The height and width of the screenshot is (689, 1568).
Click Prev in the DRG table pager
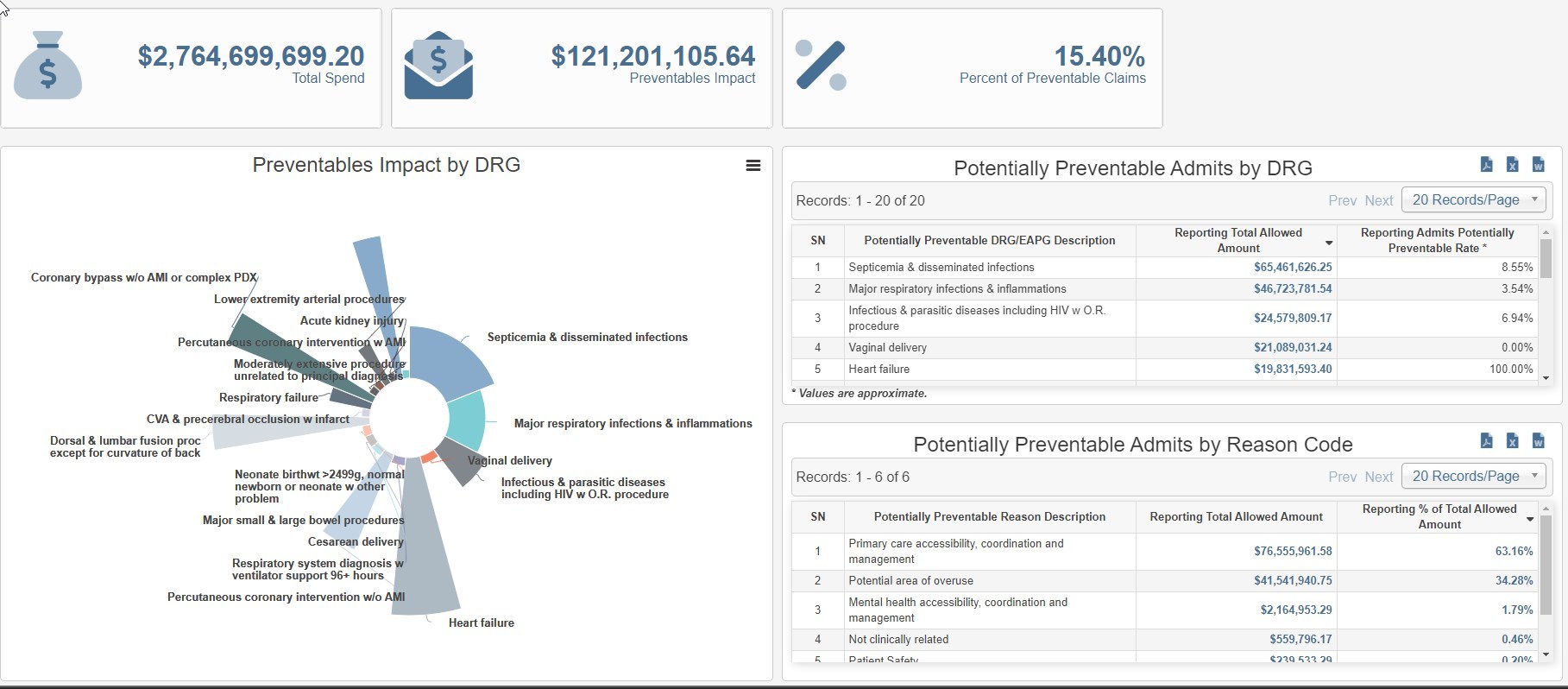[x=1342, y=200]
